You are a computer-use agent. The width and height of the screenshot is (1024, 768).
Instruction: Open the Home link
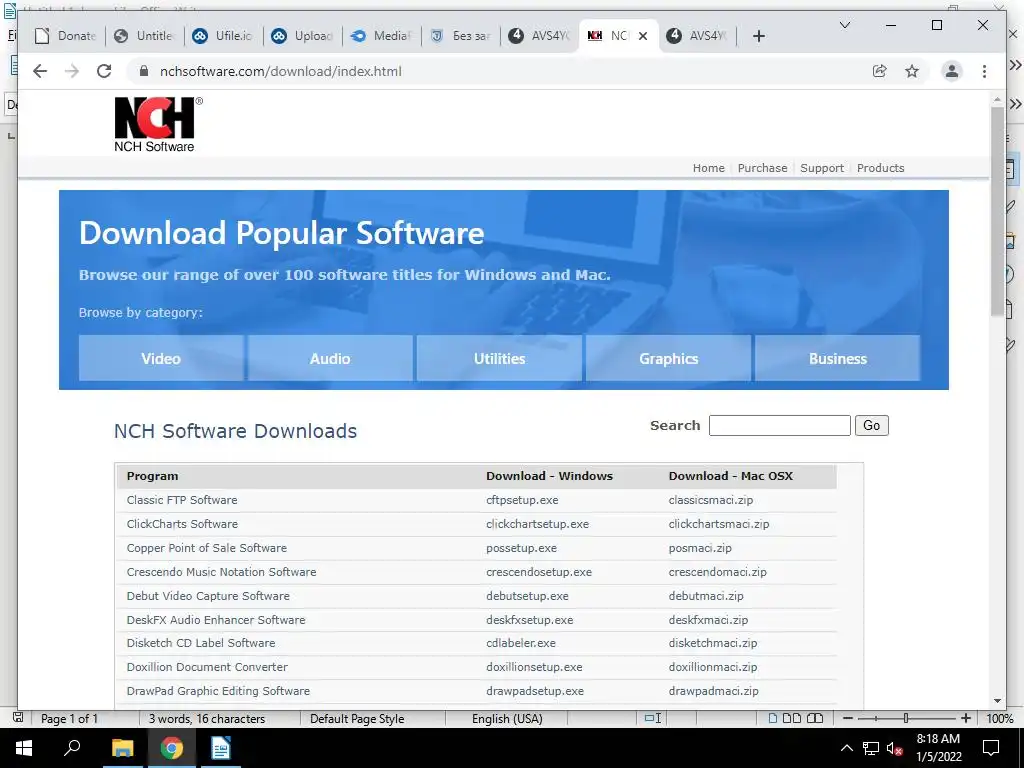point(709,168)
